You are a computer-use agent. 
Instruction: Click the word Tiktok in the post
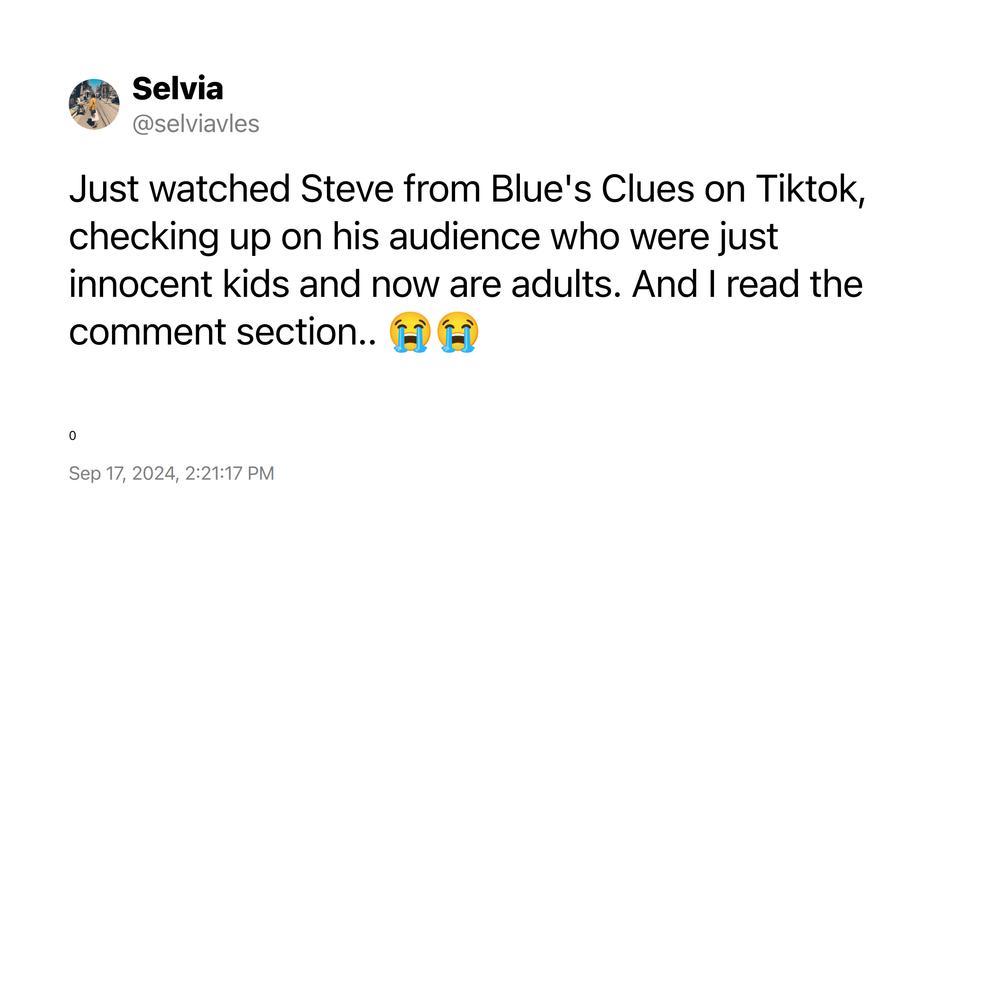pyautogui.click(x=811, y=189)
